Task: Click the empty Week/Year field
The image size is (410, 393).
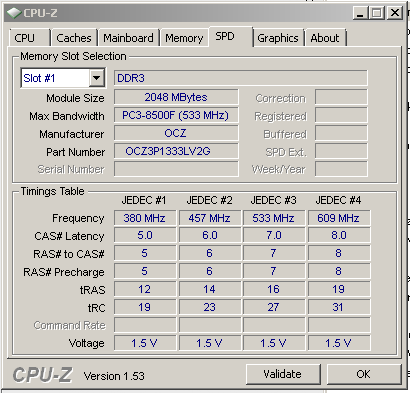Action: 341,169
